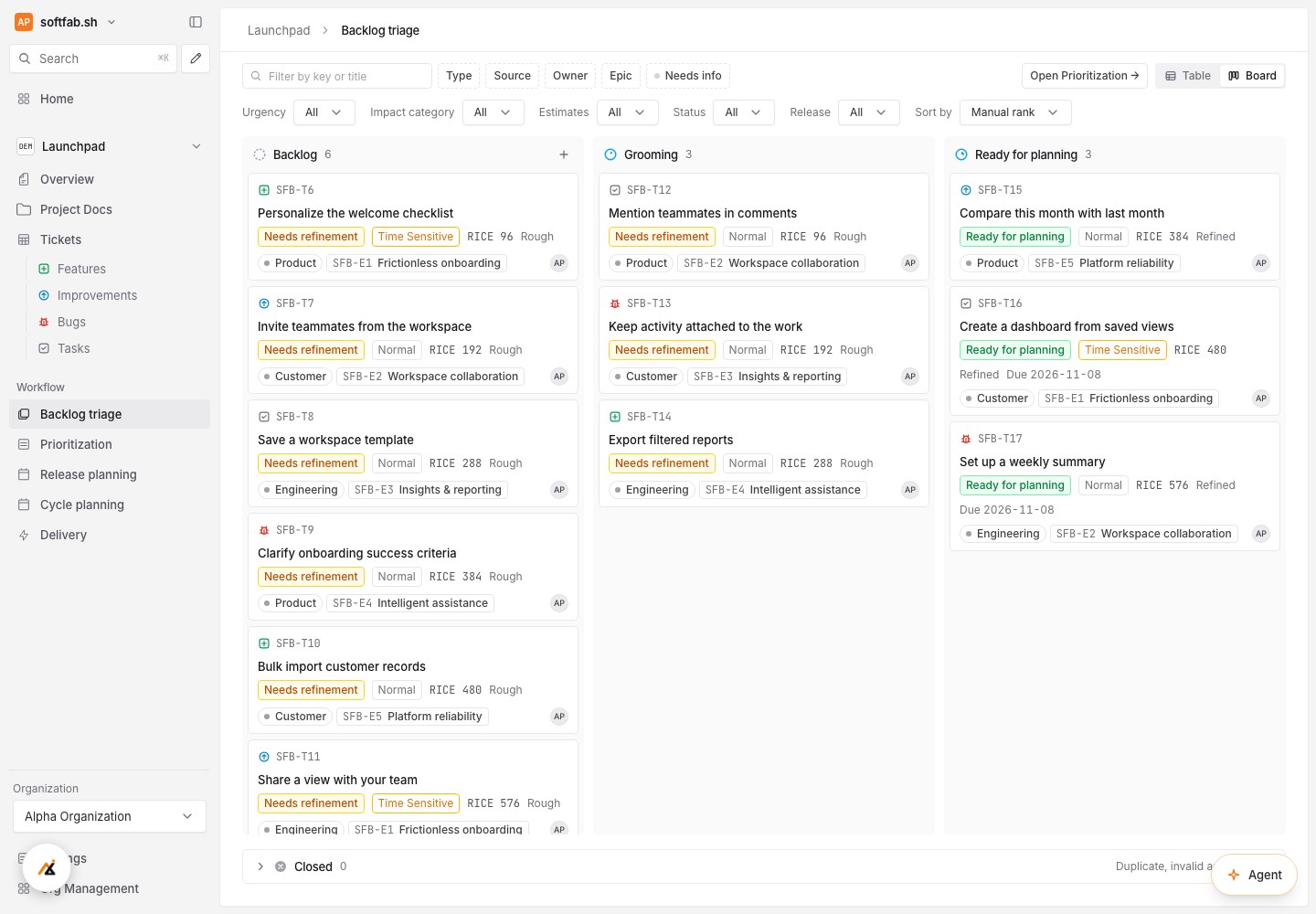
Task: Focus the Filter by key or title field
Action: point(337,76)
